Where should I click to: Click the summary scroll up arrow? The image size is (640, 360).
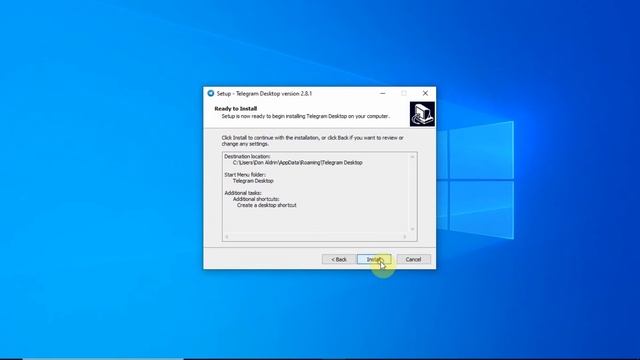pos(412,157)
